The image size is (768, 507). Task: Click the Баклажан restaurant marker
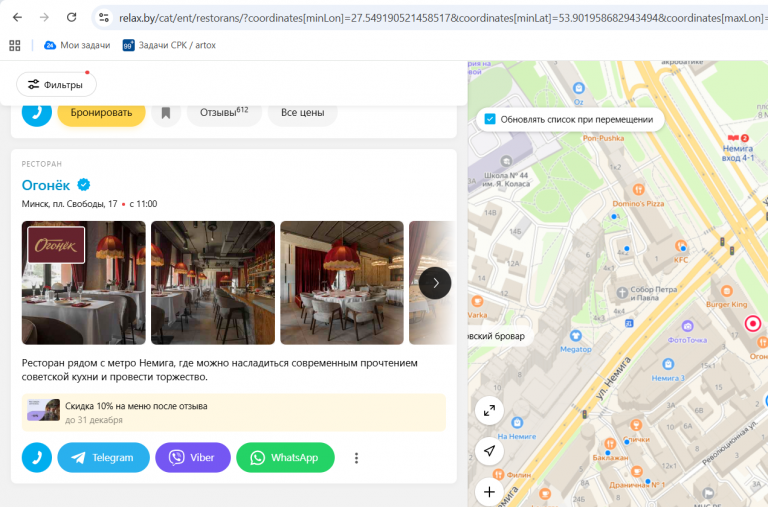click(610, 444)
